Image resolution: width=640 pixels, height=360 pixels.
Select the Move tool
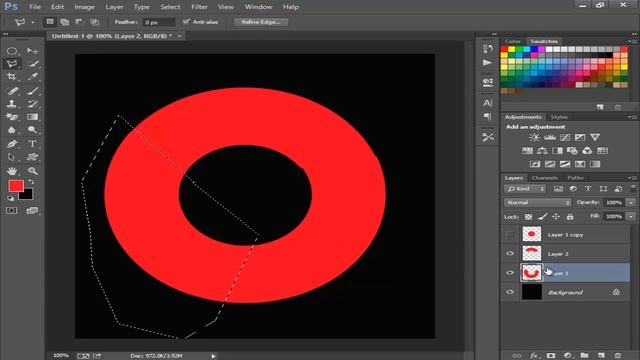(x=32, y=51)
